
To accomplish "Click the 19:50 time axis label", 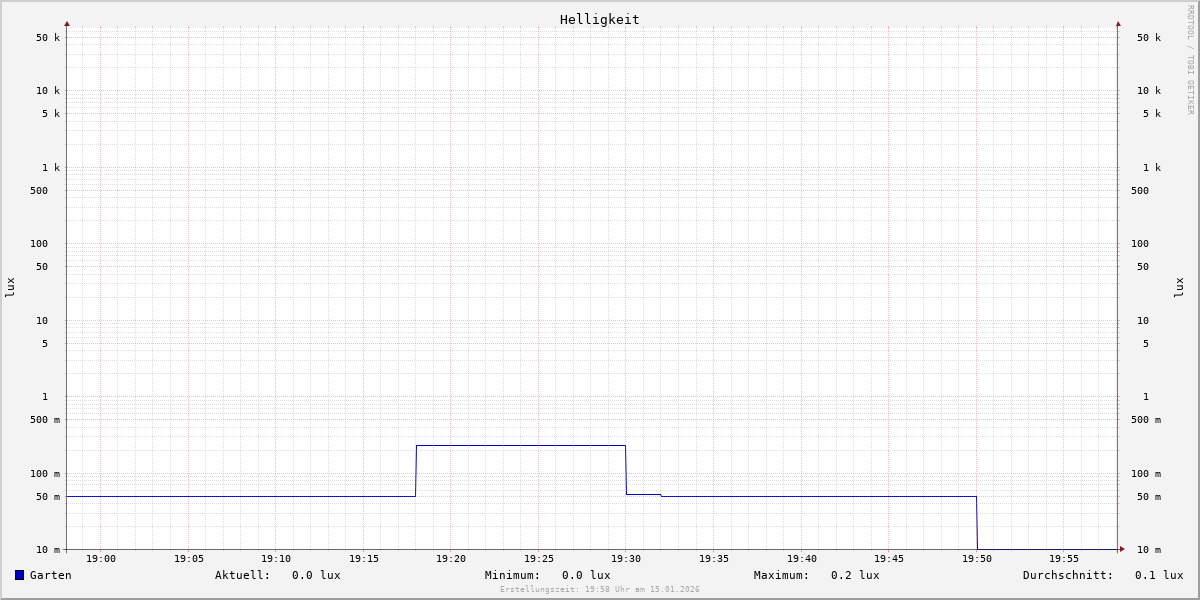I will click(977, 559).
